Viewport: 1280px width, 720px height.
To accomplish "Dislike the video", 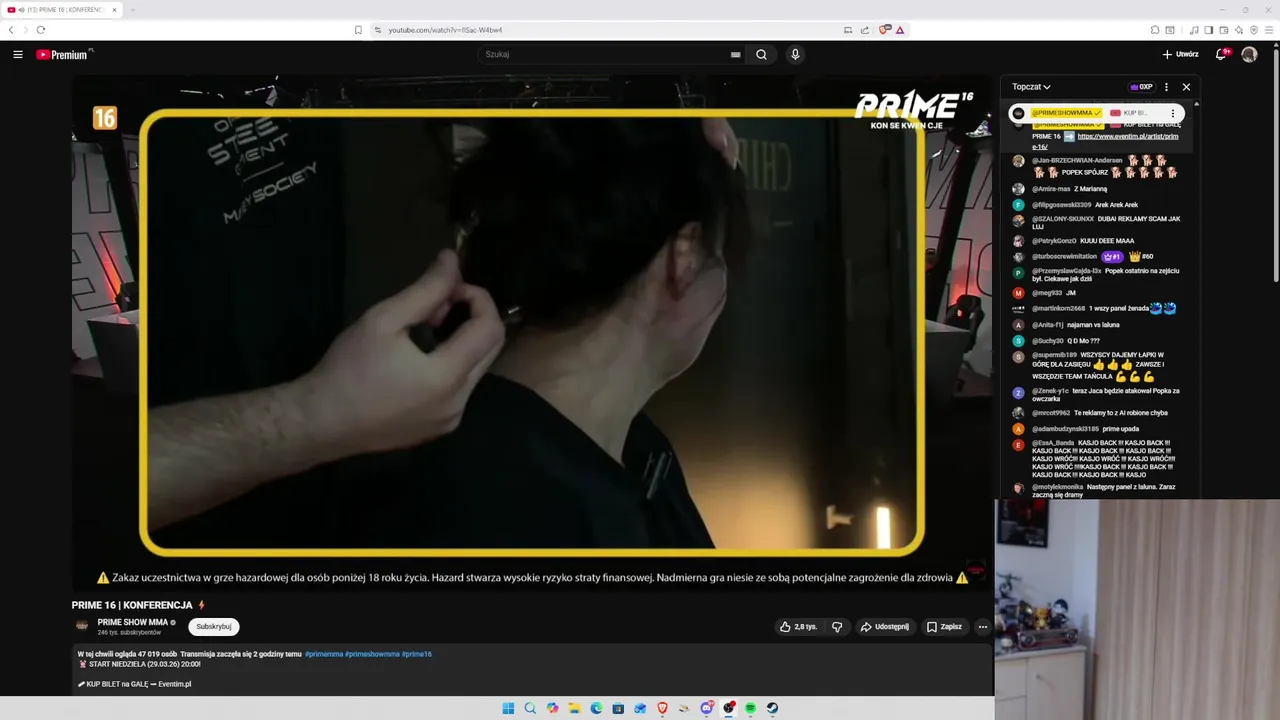I will tap(837, 627).
